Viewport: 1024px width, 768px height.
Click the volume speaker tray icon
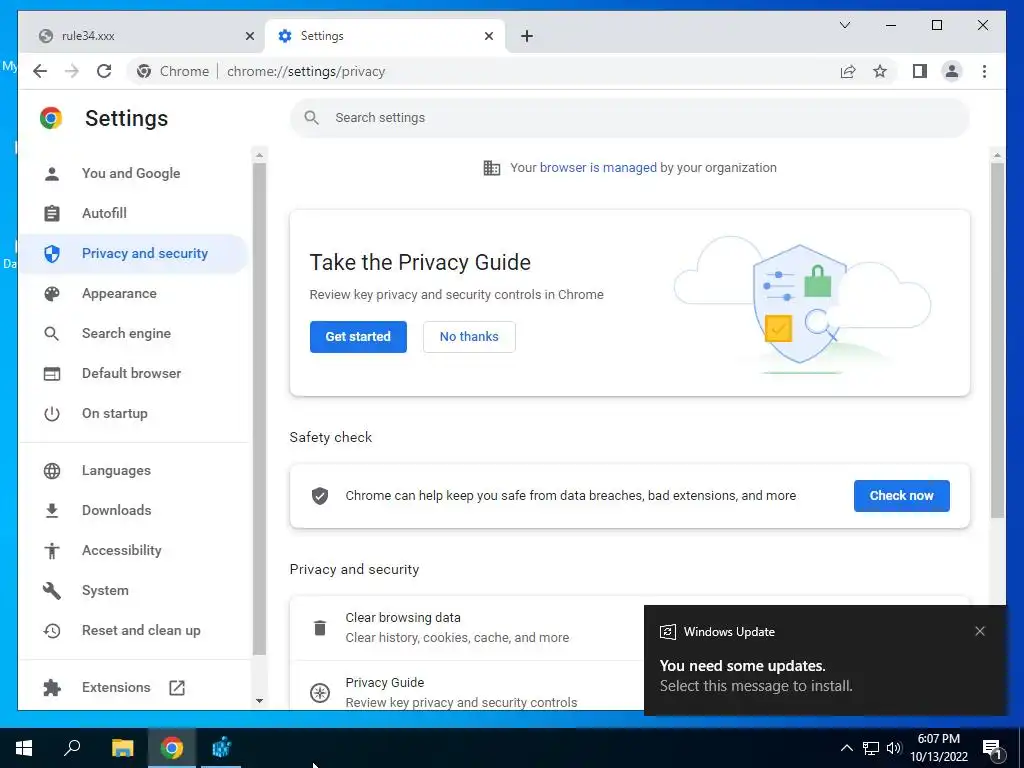[894, 748]
